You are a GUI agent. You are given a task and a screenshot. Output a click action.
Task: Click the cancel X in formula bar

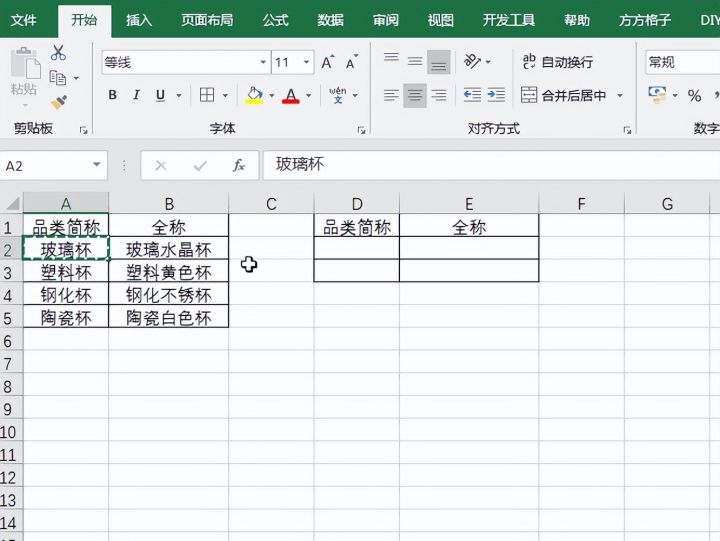(161, 165)
